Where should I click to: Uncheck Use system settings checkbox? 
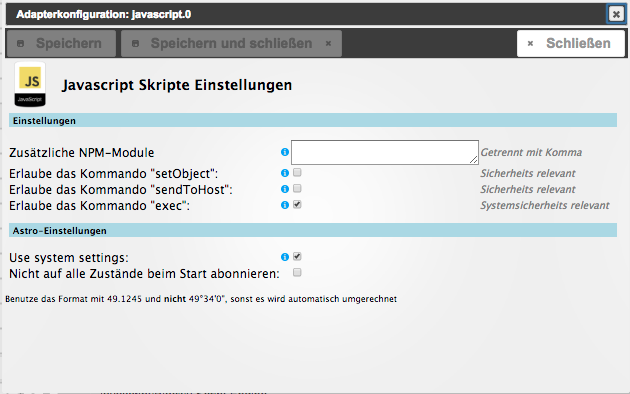297,257
